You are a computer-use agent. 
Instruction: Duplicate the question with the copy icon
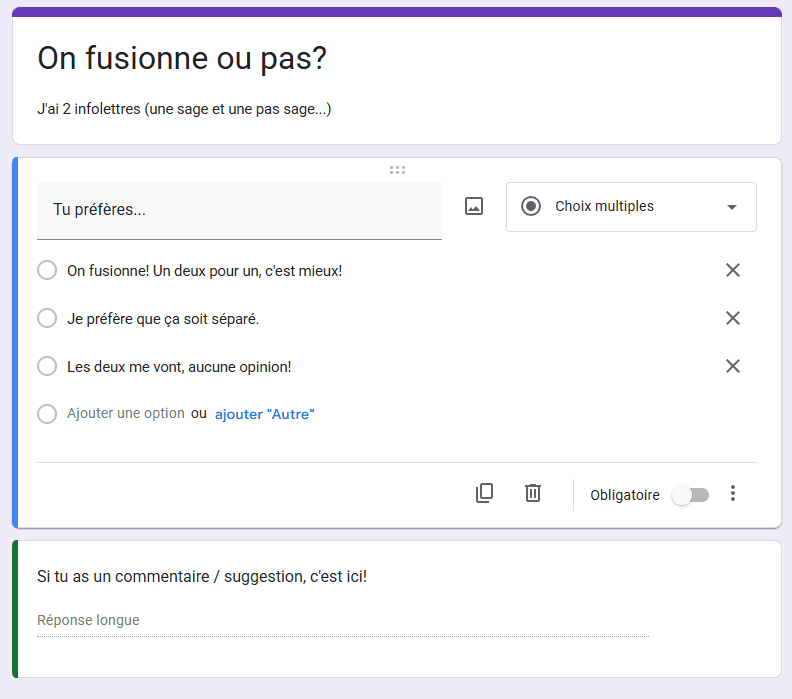484,493
